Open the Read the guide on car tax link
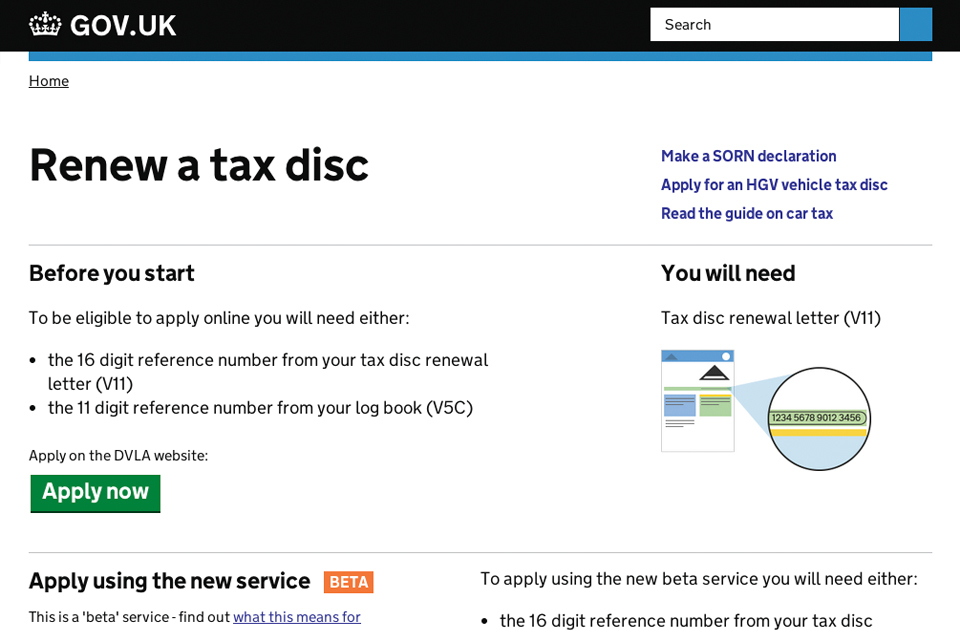The image size is (960, 640). click(x=746, y=214)
